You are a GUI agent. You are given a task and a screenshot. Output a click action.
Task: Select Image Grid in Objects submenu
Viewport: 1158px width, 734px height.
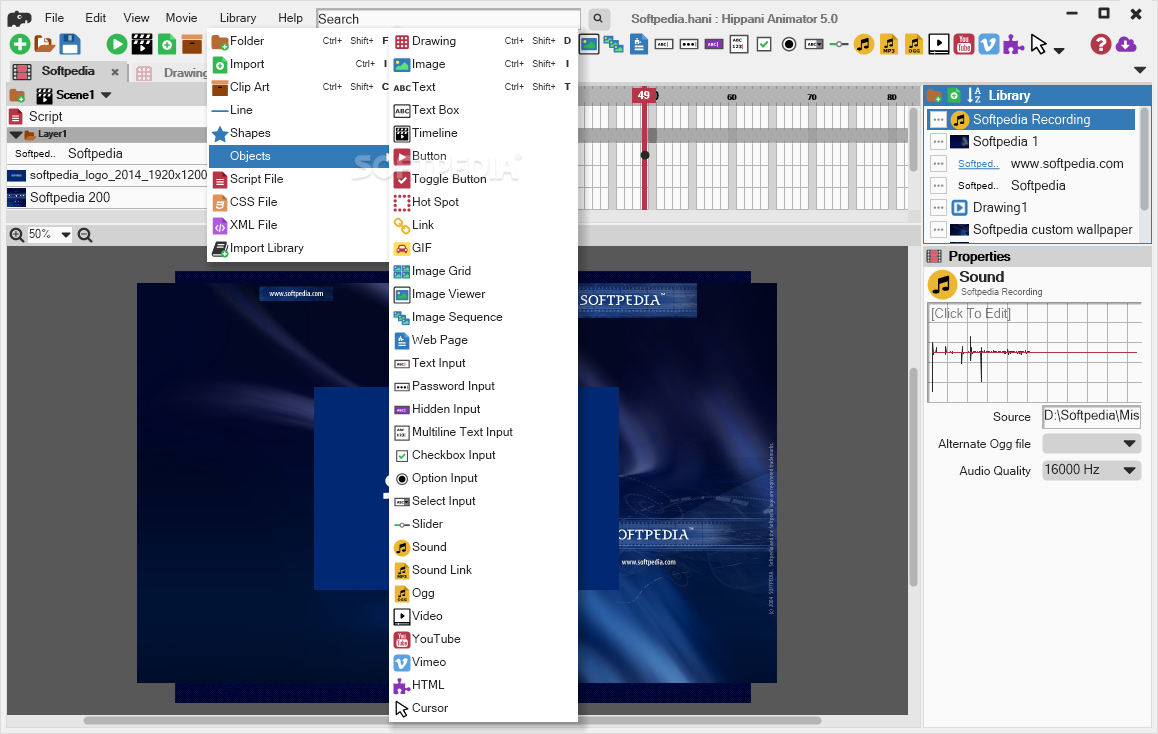pyautogui.click(x=483, y=271)
